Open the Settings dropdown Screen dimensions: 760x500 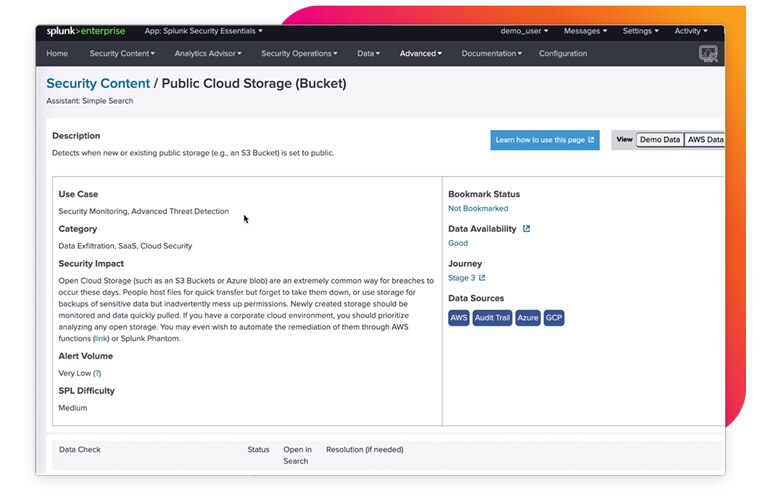[640, 31]
